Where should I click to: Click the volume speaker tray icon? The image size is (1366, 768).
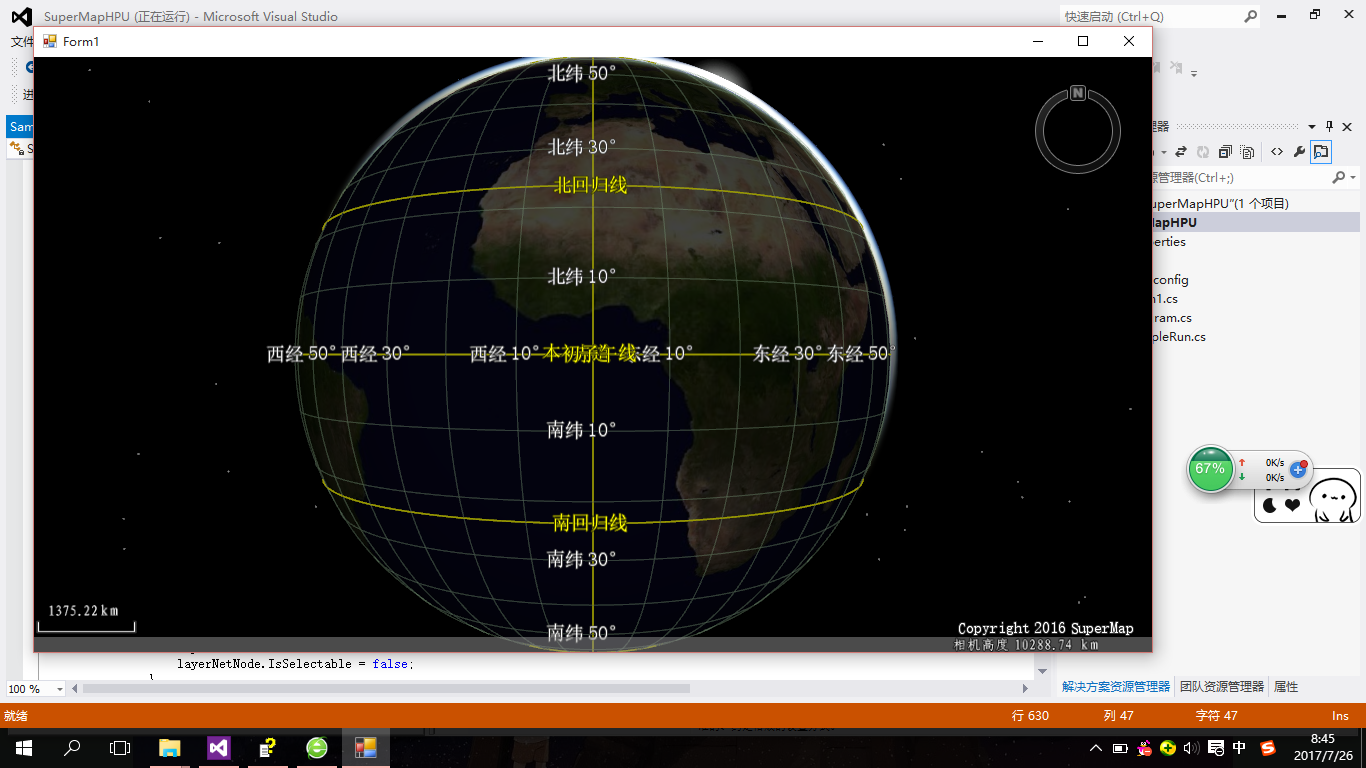click(1191, 748)
